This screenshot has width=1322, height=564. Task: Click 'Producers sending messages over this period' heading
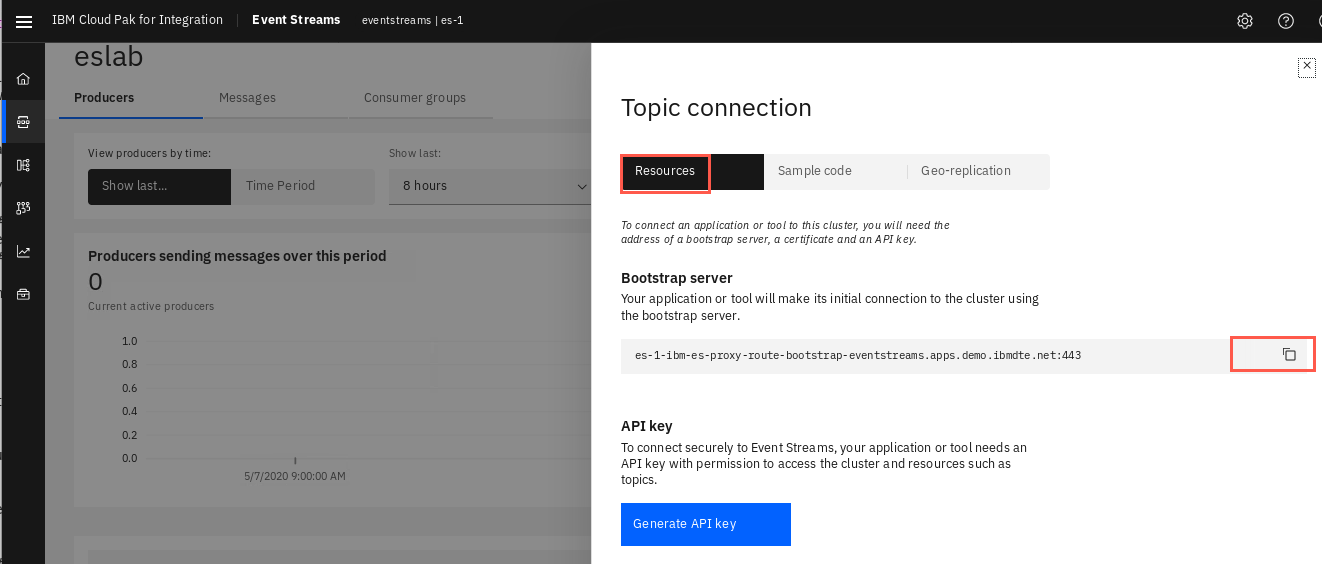click(x=237, y=256)
